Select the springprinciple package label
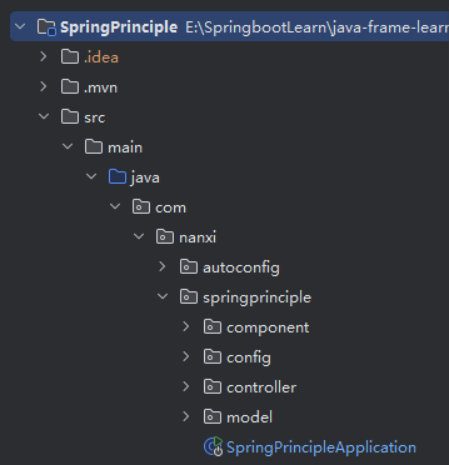The height and width of the screenshot is (465, 449). pyautogui.click(x=257, y=298)
